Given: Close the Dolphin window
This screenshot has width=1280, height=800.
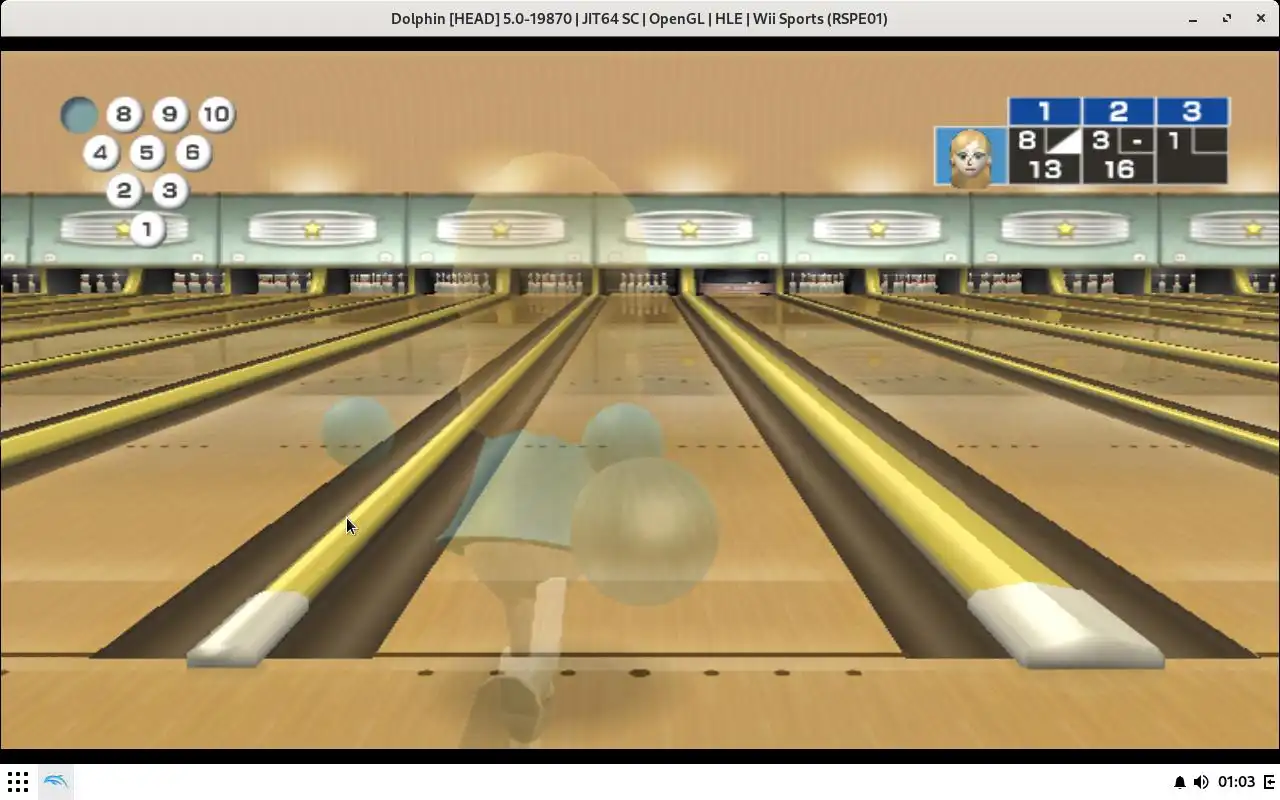Looking at the screenshot, I should pyautogui.click(x=1260, y=18).
